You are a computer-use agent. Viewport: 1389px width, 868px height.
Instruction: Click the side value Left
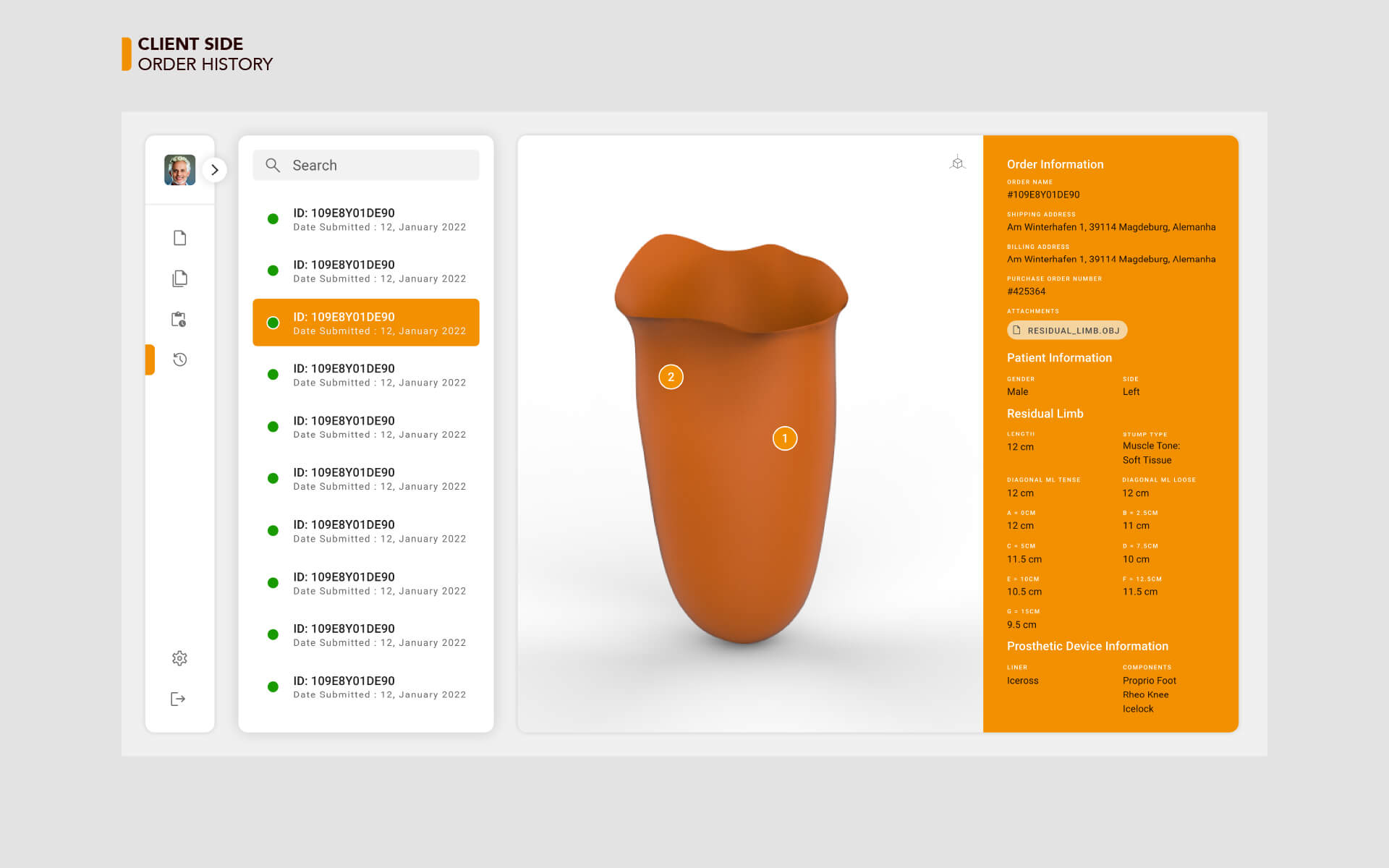coord(1131,391)
